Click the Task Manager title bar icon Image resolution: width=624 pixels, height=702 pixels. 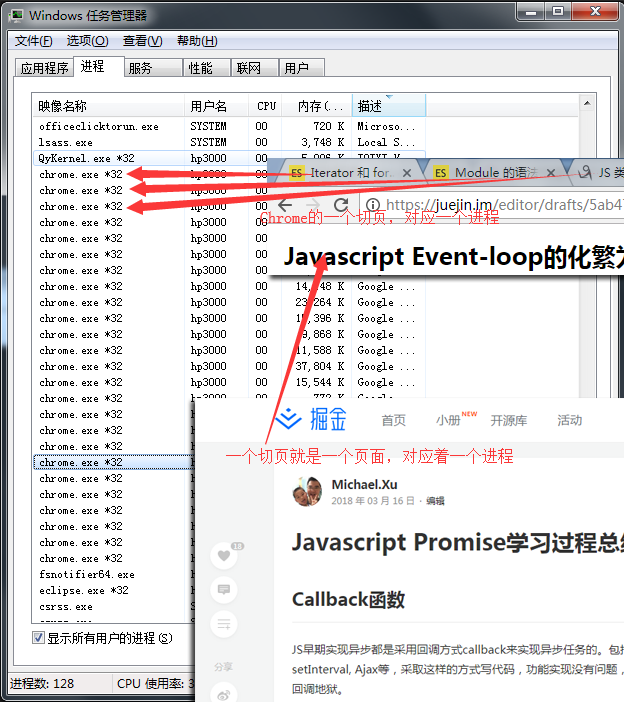pos(17,16)
